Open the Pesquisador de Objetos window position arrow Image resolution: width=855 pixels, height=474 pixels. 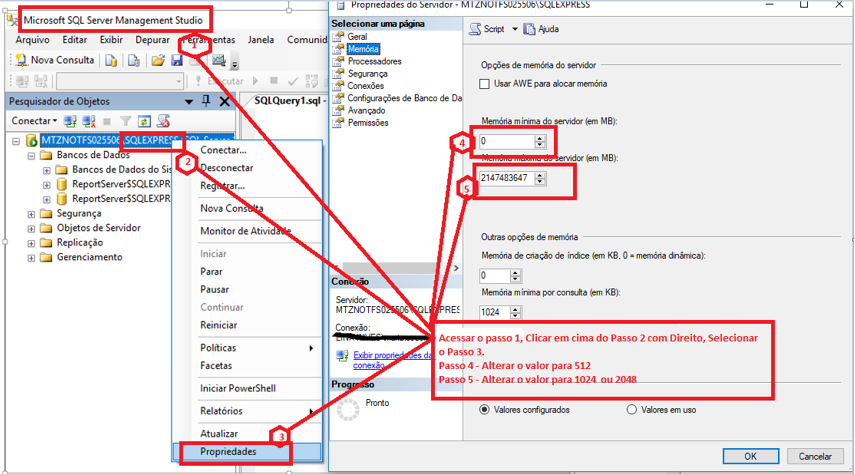tap(189, 101)
